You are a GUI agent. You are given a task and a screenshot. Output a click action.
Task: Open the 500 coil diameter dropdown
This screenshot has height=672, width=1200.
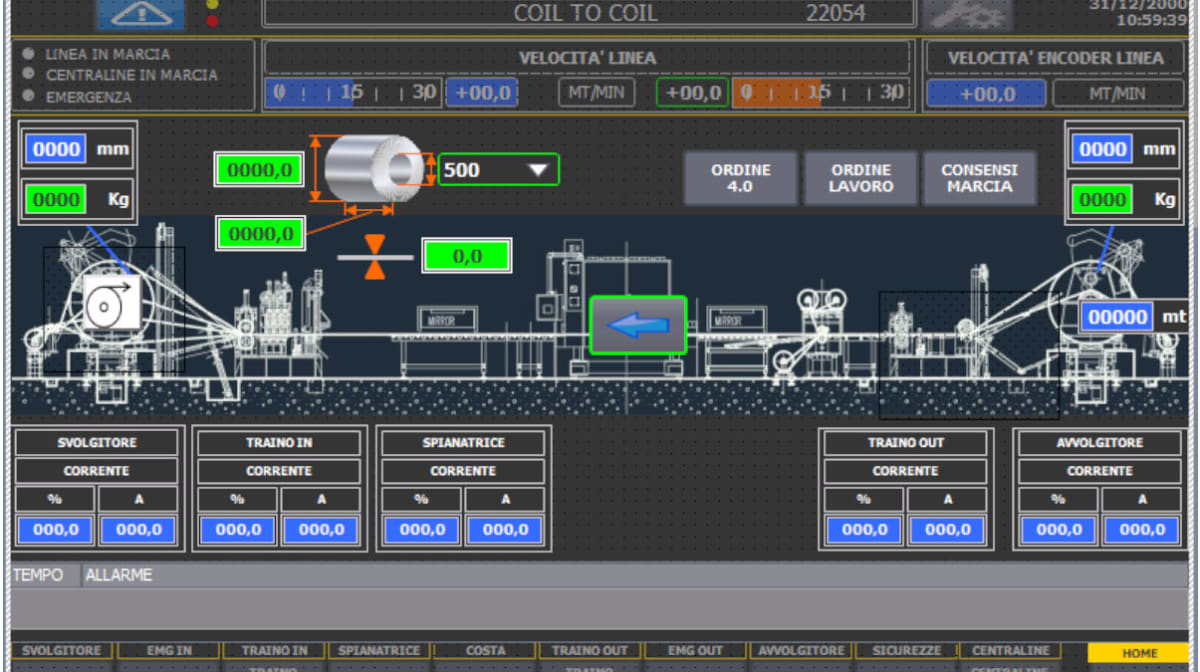(x=497, y=169)
